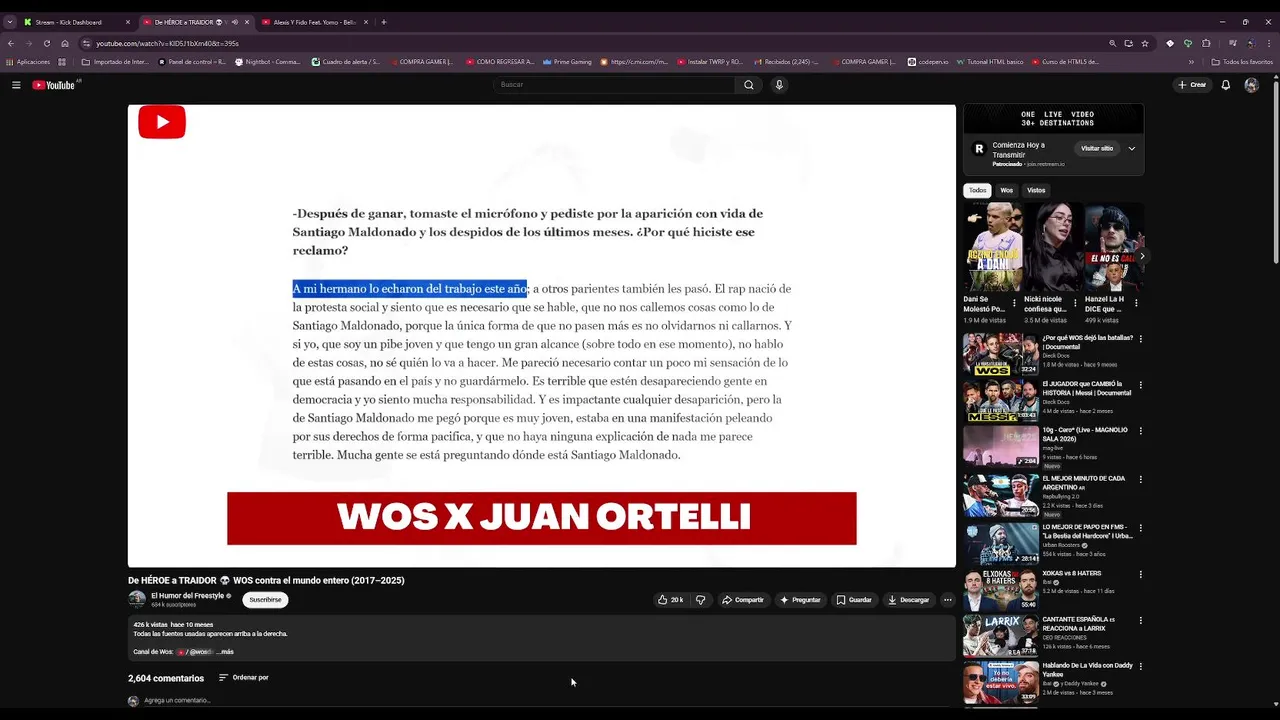The image size is (1280, 720).
Task: Open the YouTube guide hamburger menu
Action: (16, 85)
